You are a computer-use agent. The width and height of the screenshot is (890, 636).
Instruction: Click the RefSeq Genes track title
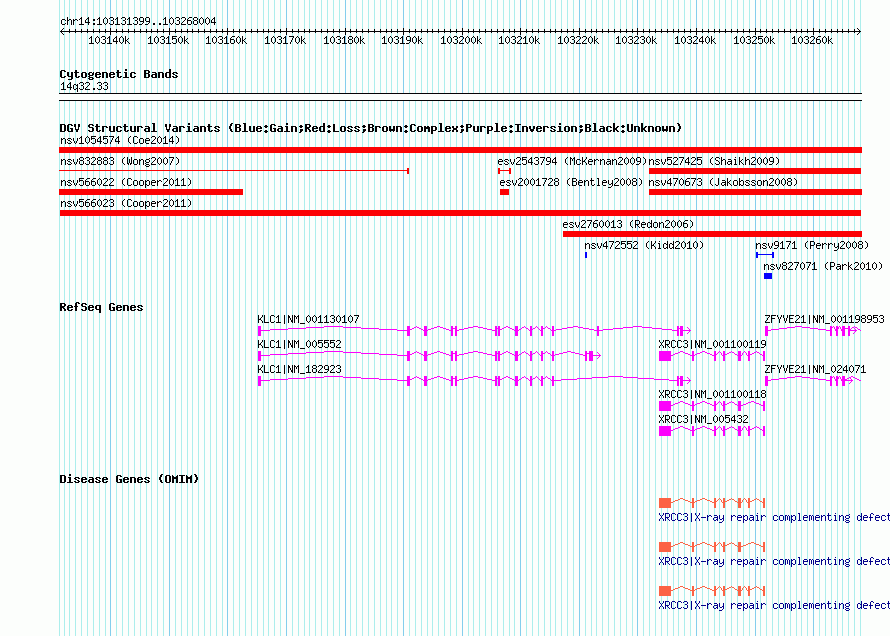[x=101, y=308]
